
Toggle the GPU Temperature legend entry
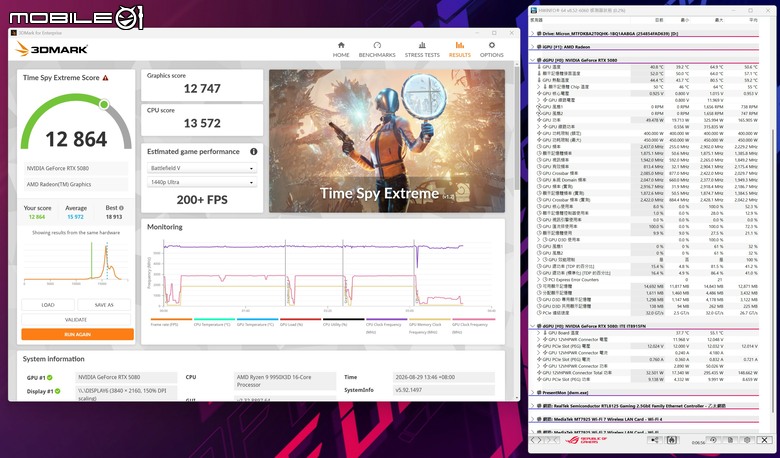click(x=257, y=323)
